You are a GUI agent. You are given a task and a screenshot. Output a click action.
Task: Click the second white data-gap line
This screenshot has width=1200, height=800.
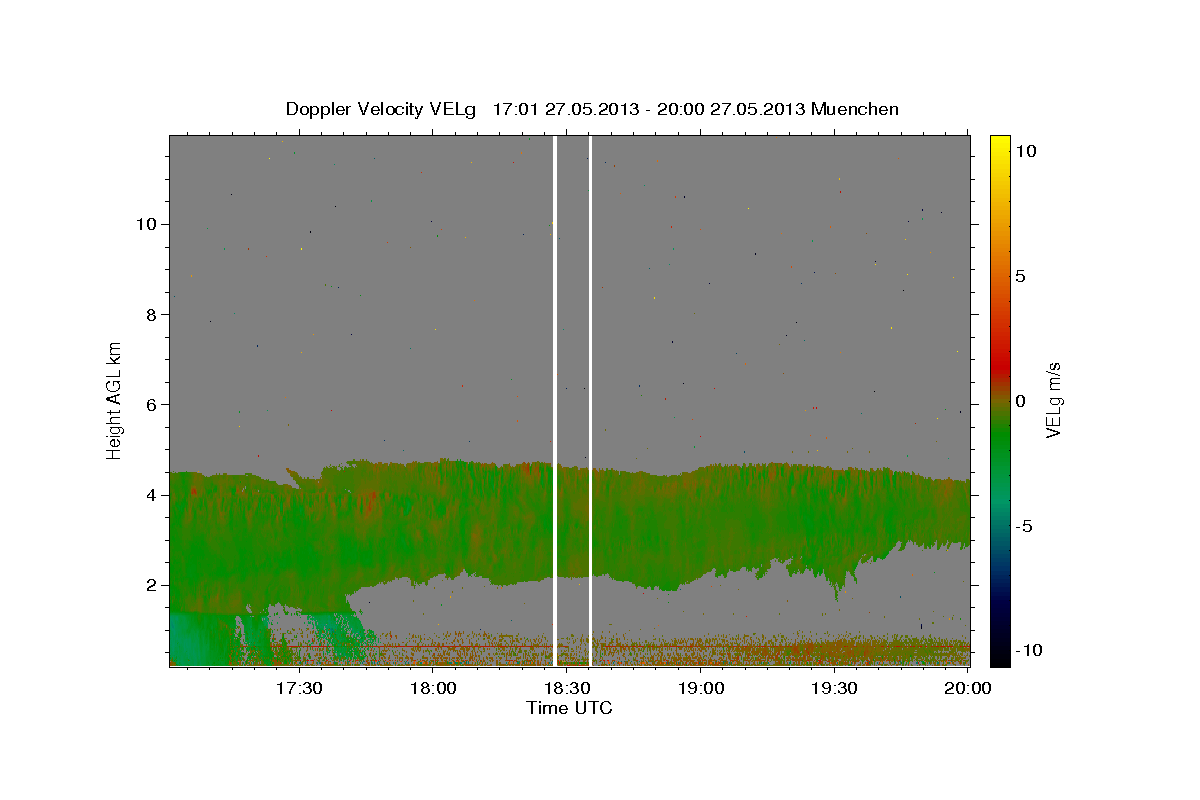click(x=591, y=400)
